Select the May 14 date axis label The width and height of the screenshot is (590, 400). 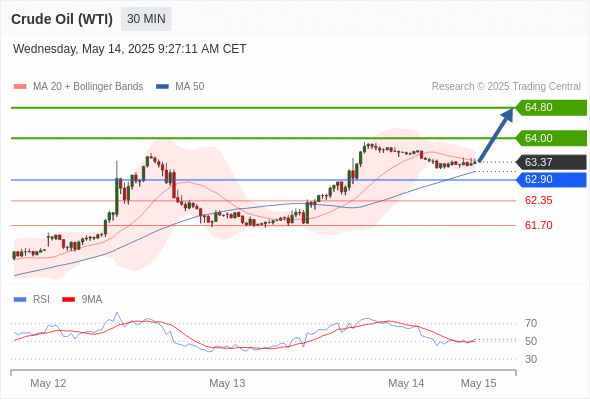[x=406, y=383]
